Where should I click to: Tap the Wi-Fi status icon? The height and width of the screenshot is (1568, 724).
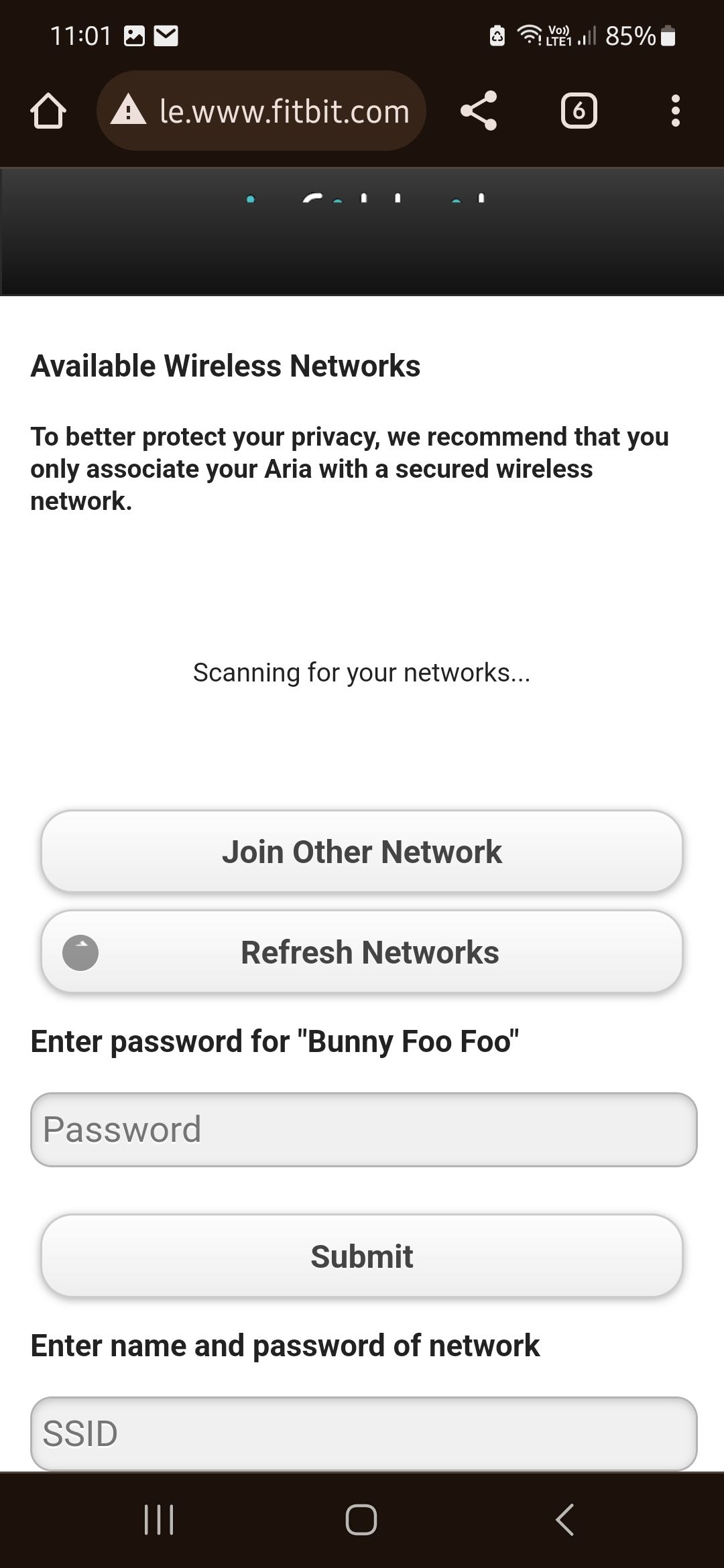(529, 35)
